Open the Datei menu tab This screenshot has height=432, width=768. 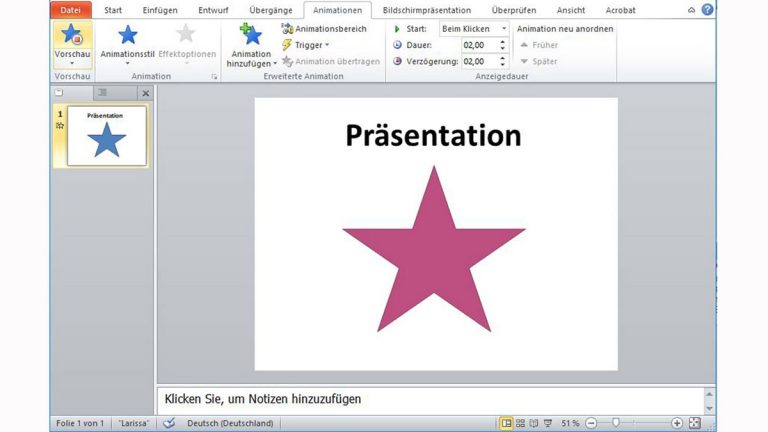point(70,10)
